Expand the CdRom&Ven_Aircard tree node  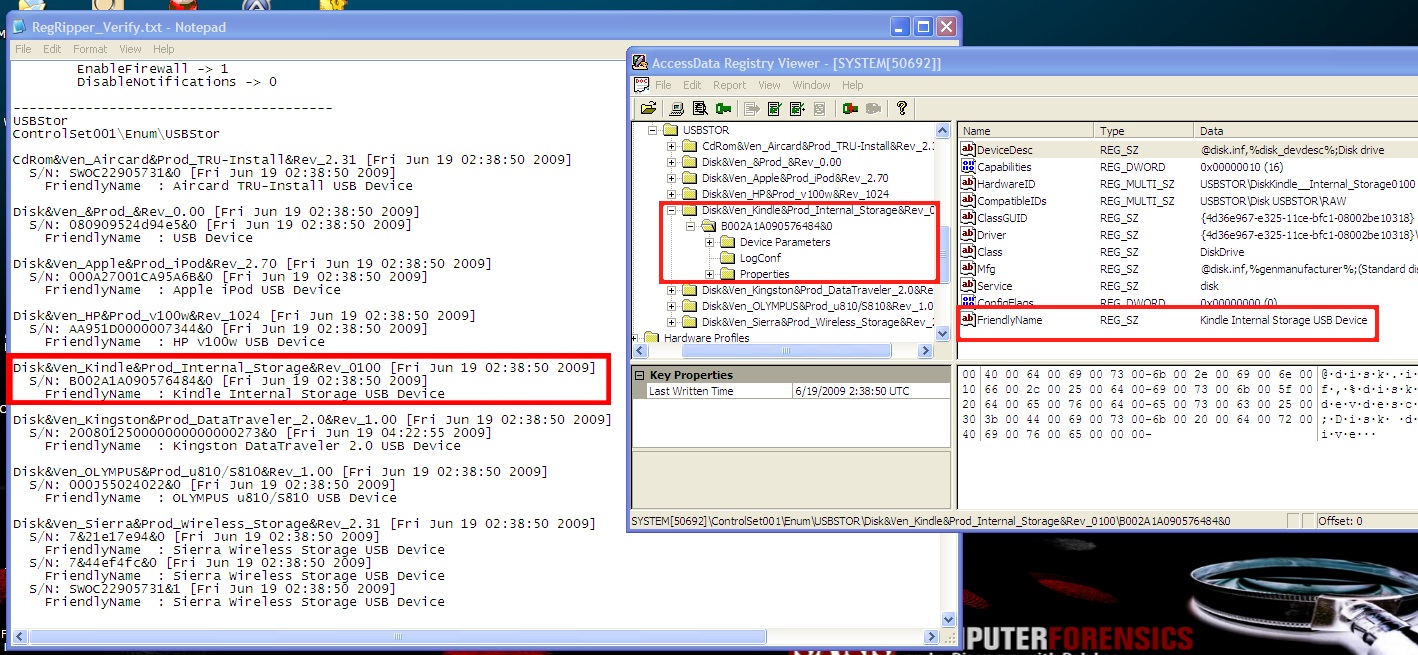(672, 146)
